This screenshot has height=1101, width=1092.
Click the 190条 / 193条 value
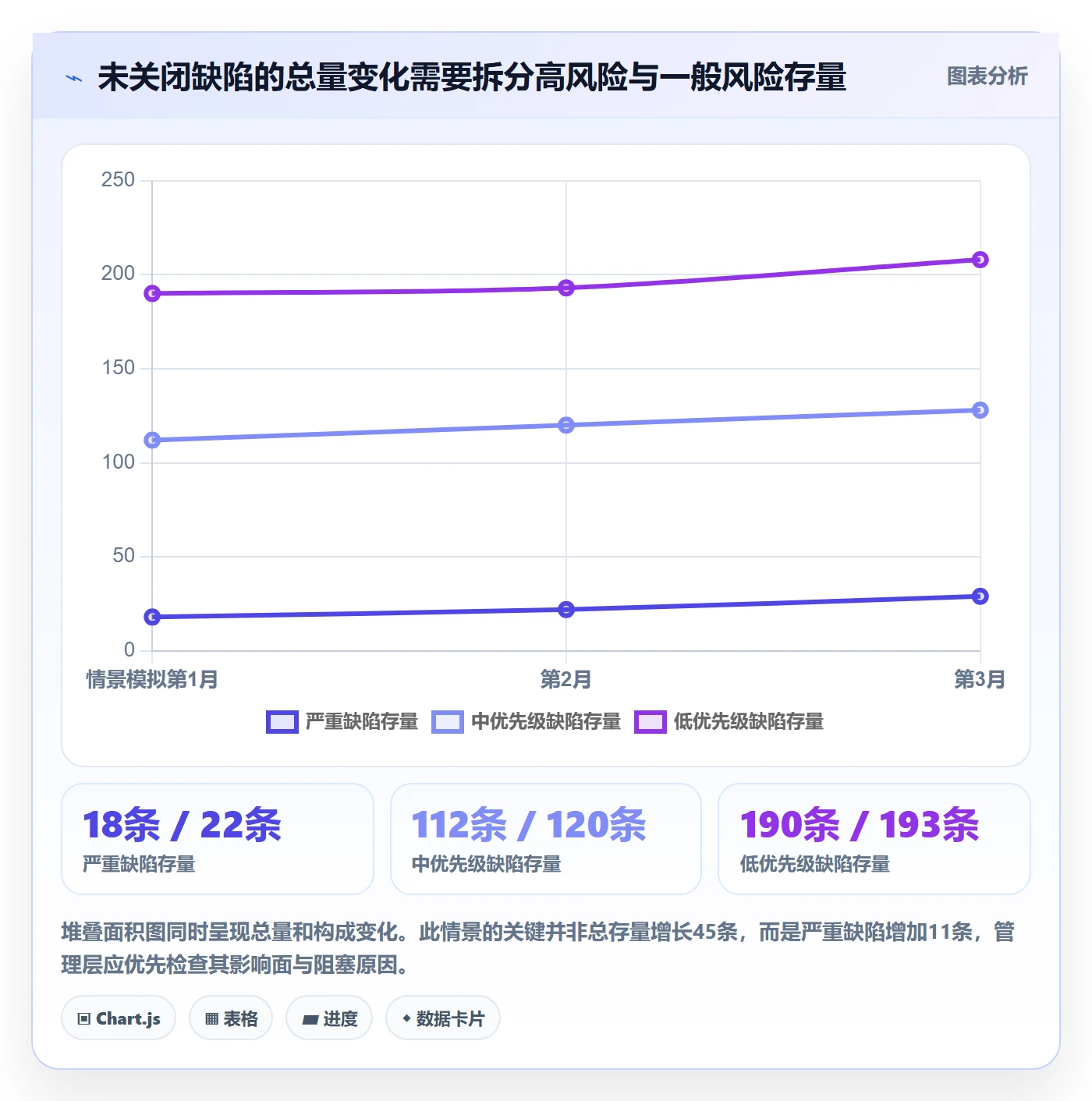(x=860, y=825)
